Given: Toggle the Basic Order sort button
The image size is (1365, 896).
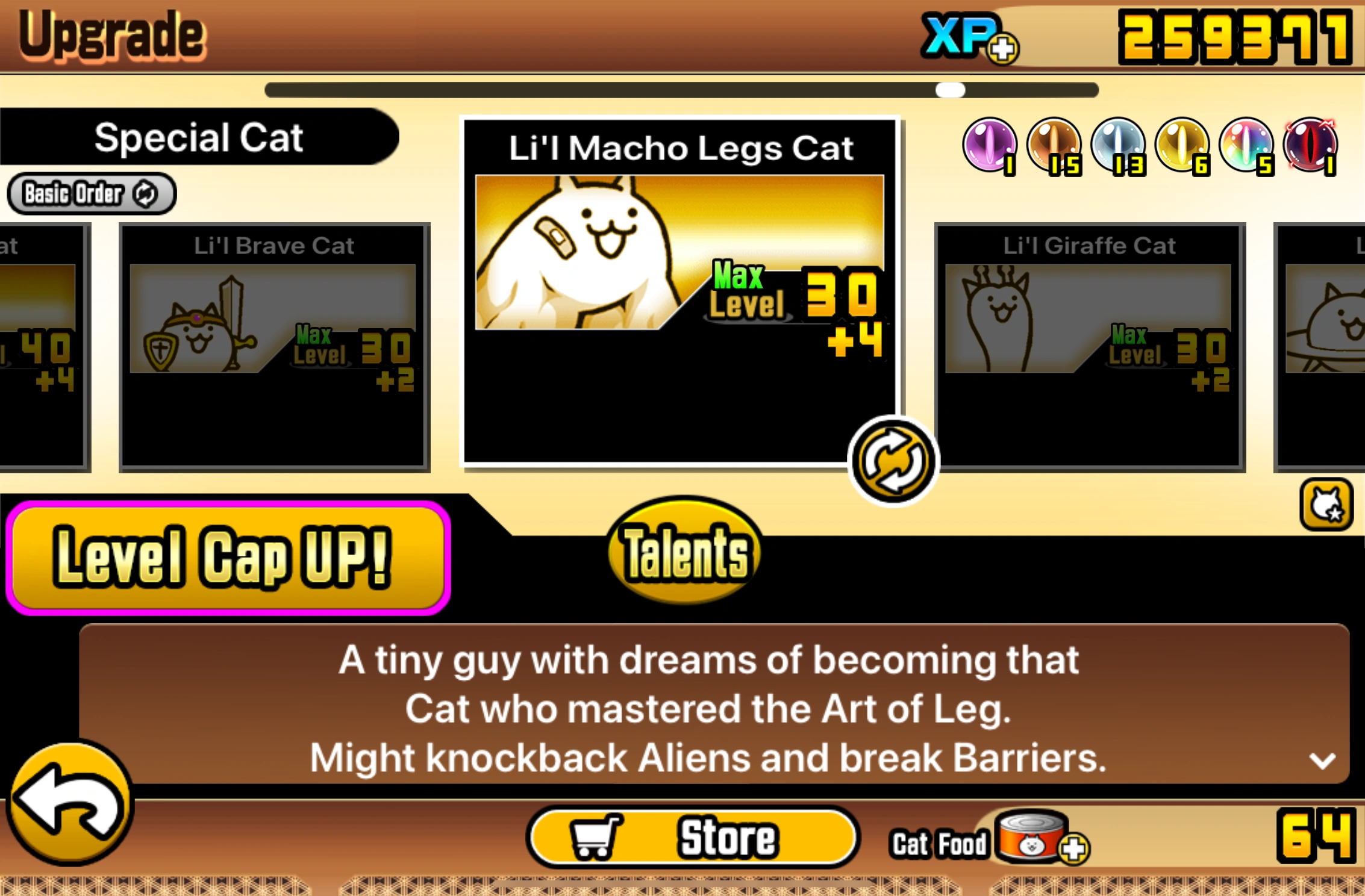Looking at the screenshot, I should [92, 193].
